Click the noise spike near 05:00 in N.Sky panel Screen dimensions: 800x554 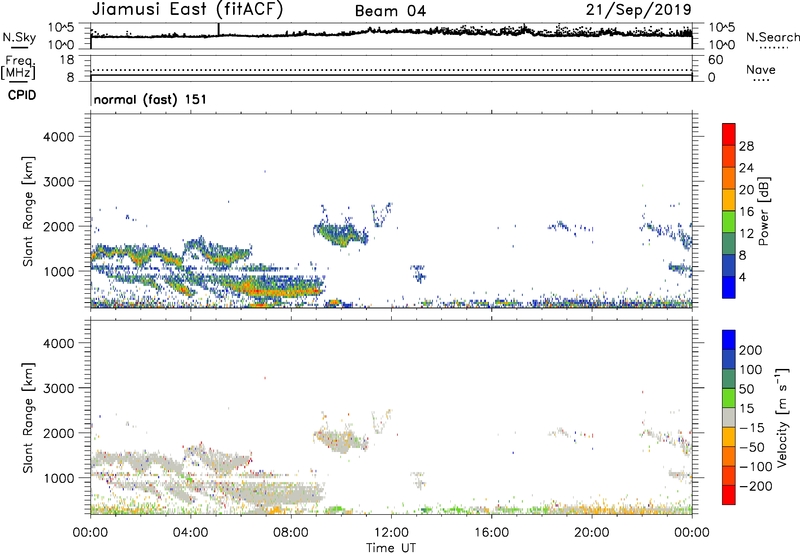(218, 30)
